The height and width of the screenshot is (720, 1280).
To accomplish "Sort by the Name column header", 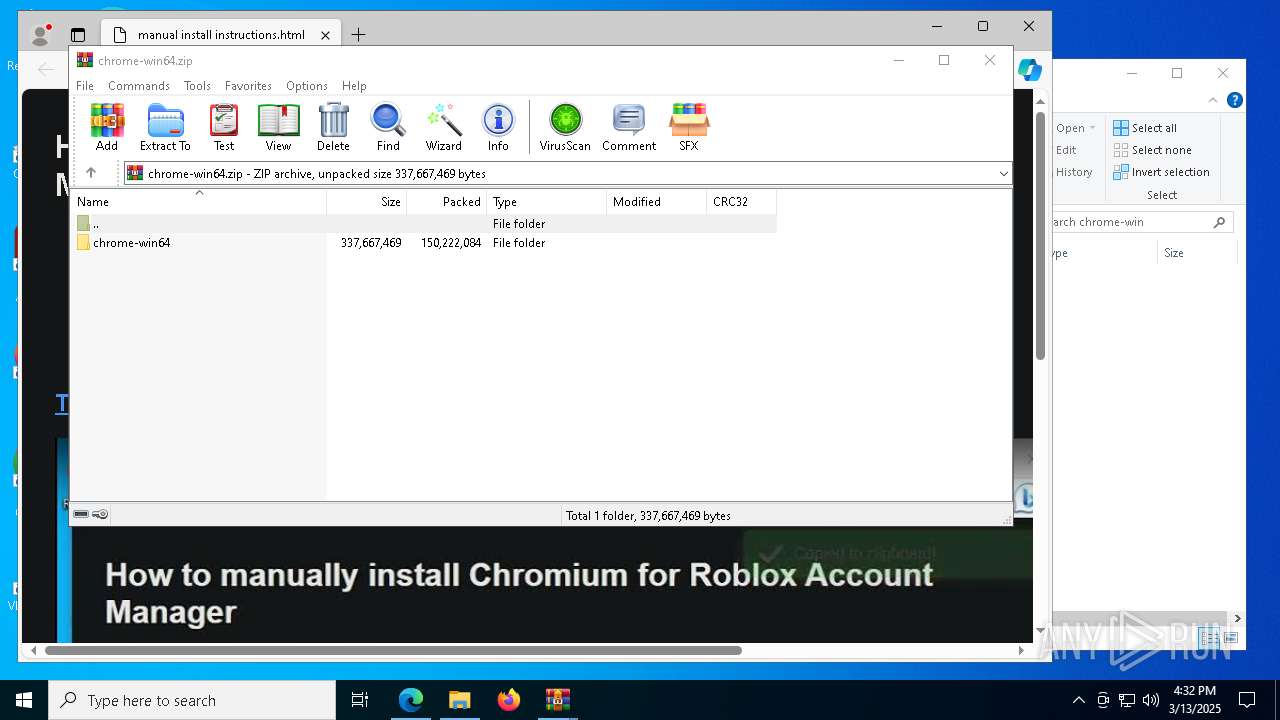I will [x=199, y=201].
